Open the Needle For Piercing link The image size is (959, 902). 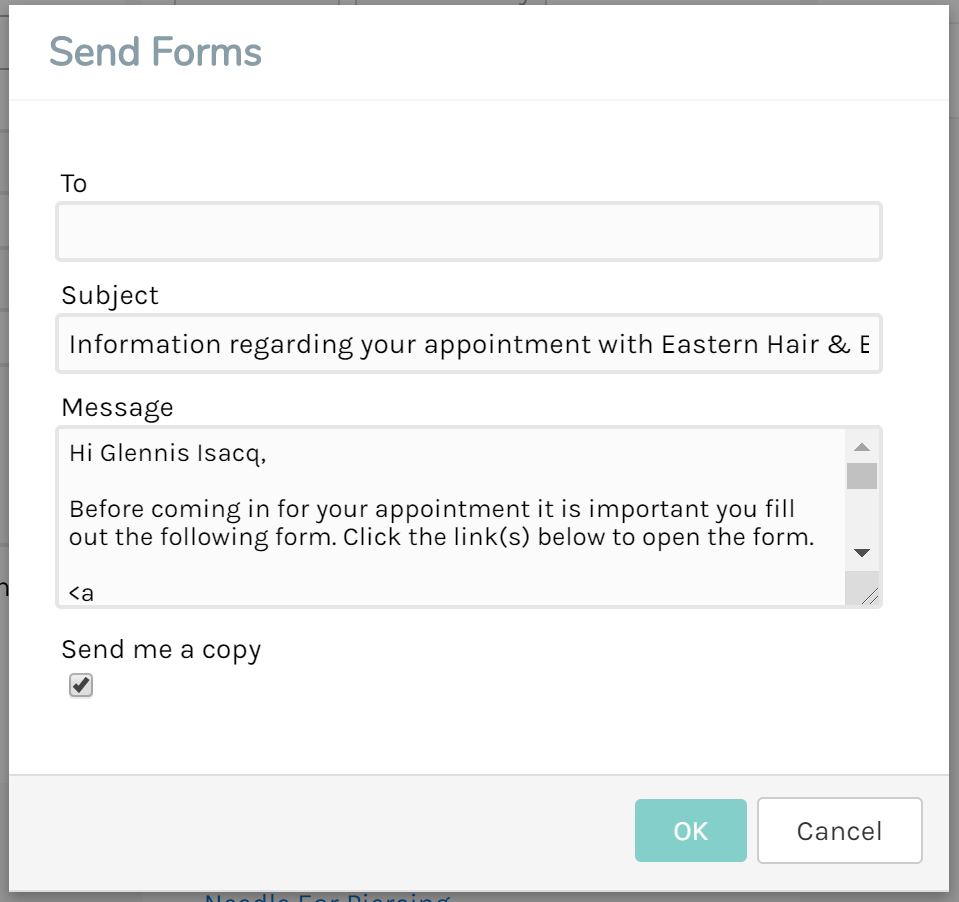point(325,897)
